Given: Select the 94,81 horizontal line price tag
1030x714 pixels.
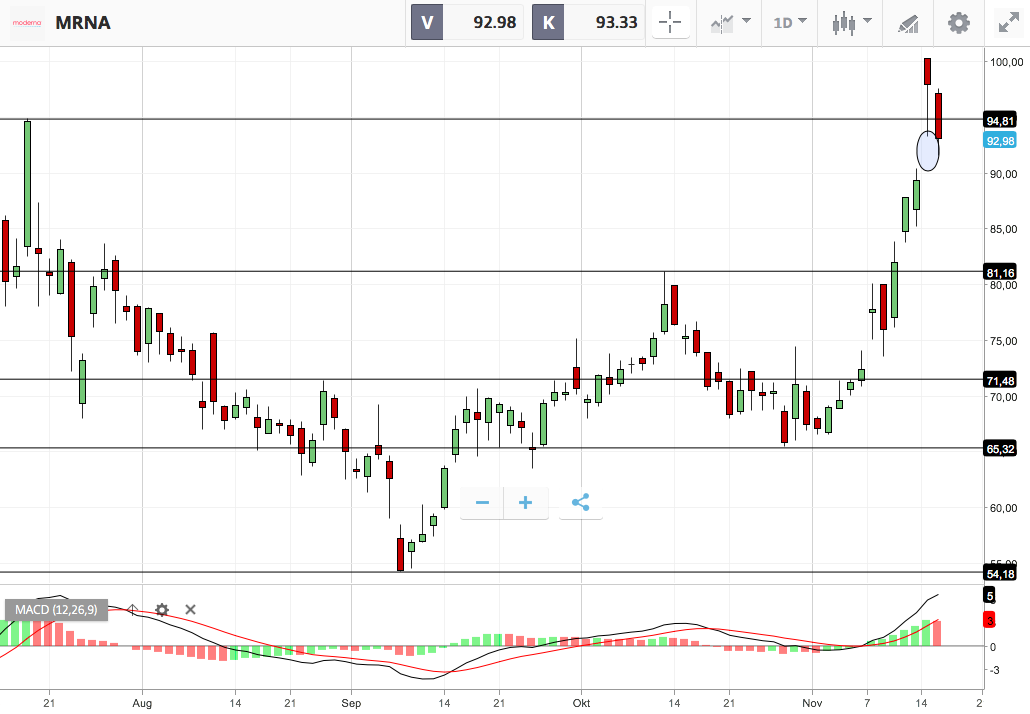Looking at the screenshot, I should click(x=1000, y=120).
